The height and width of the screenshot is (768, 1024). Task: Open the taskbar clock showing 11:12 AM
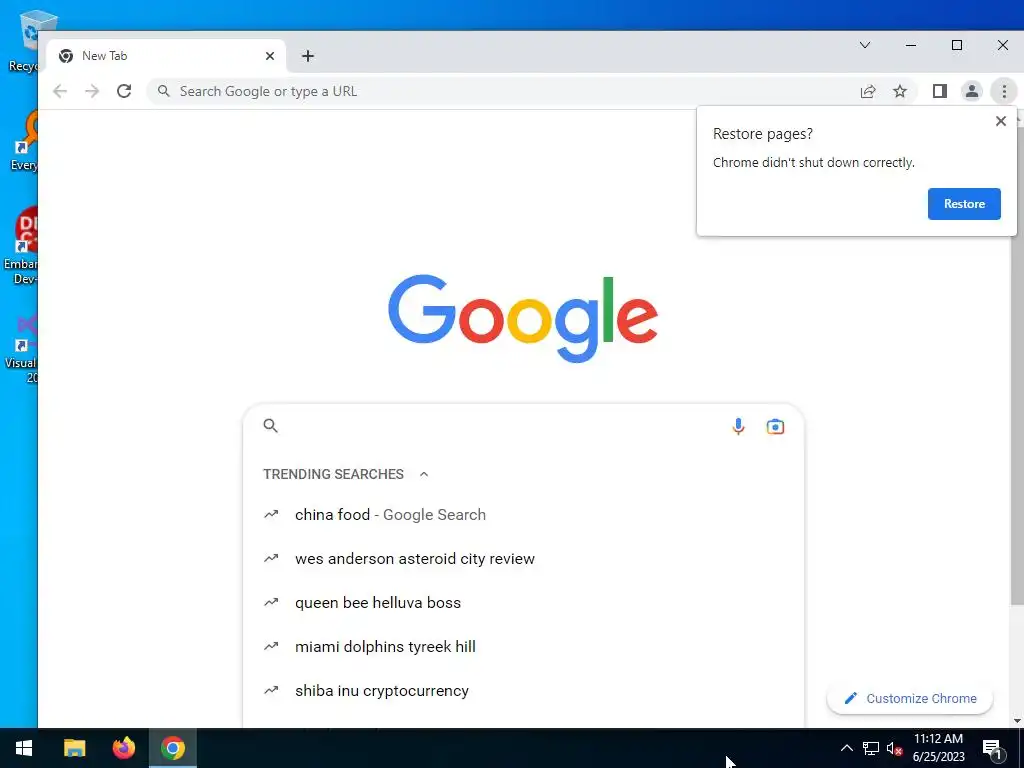(x=938, y=748)
